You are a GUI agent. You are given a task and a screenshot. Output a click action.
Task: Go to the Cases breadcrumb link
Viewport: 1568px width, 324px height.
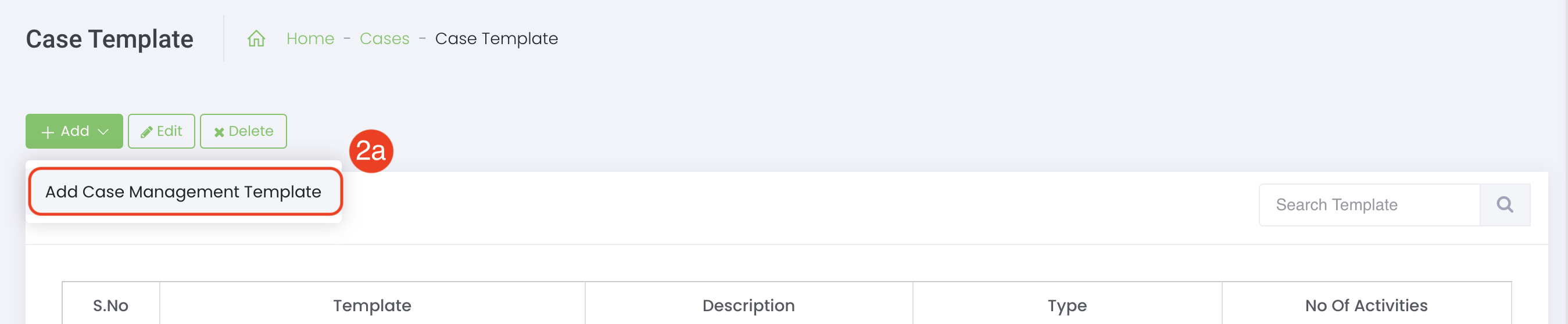pos(384,39)
